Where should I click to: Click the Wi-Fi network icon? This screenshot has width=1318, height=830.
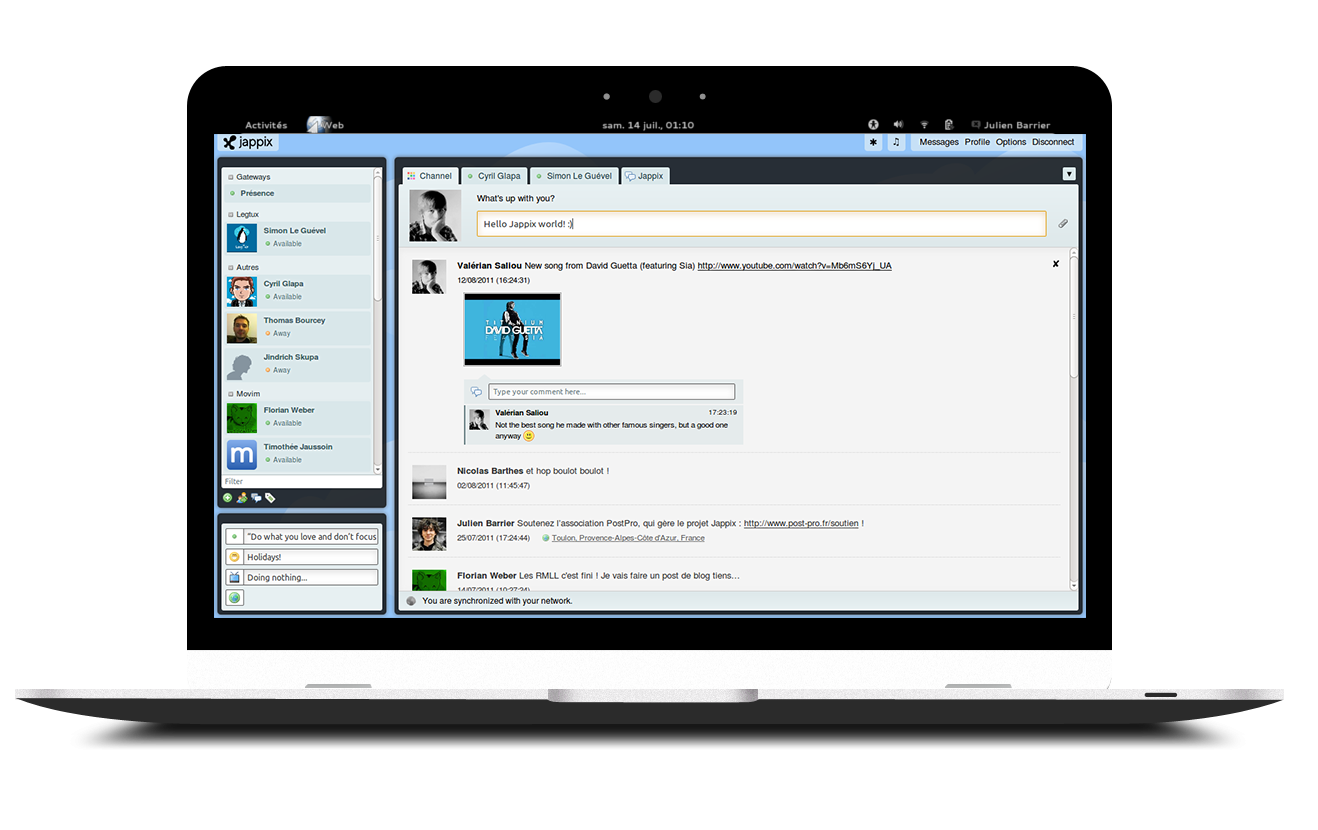point(924,125)
